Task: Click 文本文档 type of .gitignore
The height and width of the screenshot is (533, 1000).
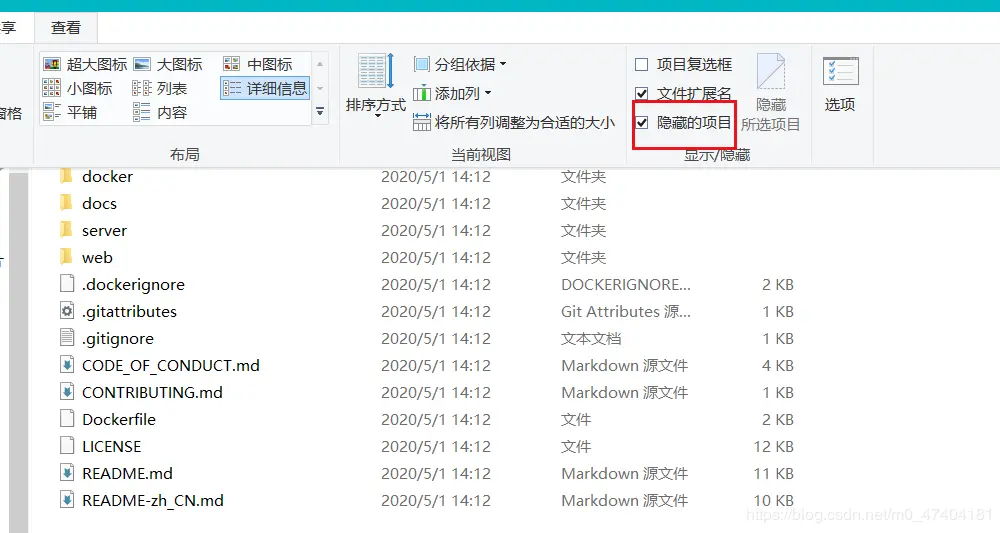Action: click(x=591, y=339)
